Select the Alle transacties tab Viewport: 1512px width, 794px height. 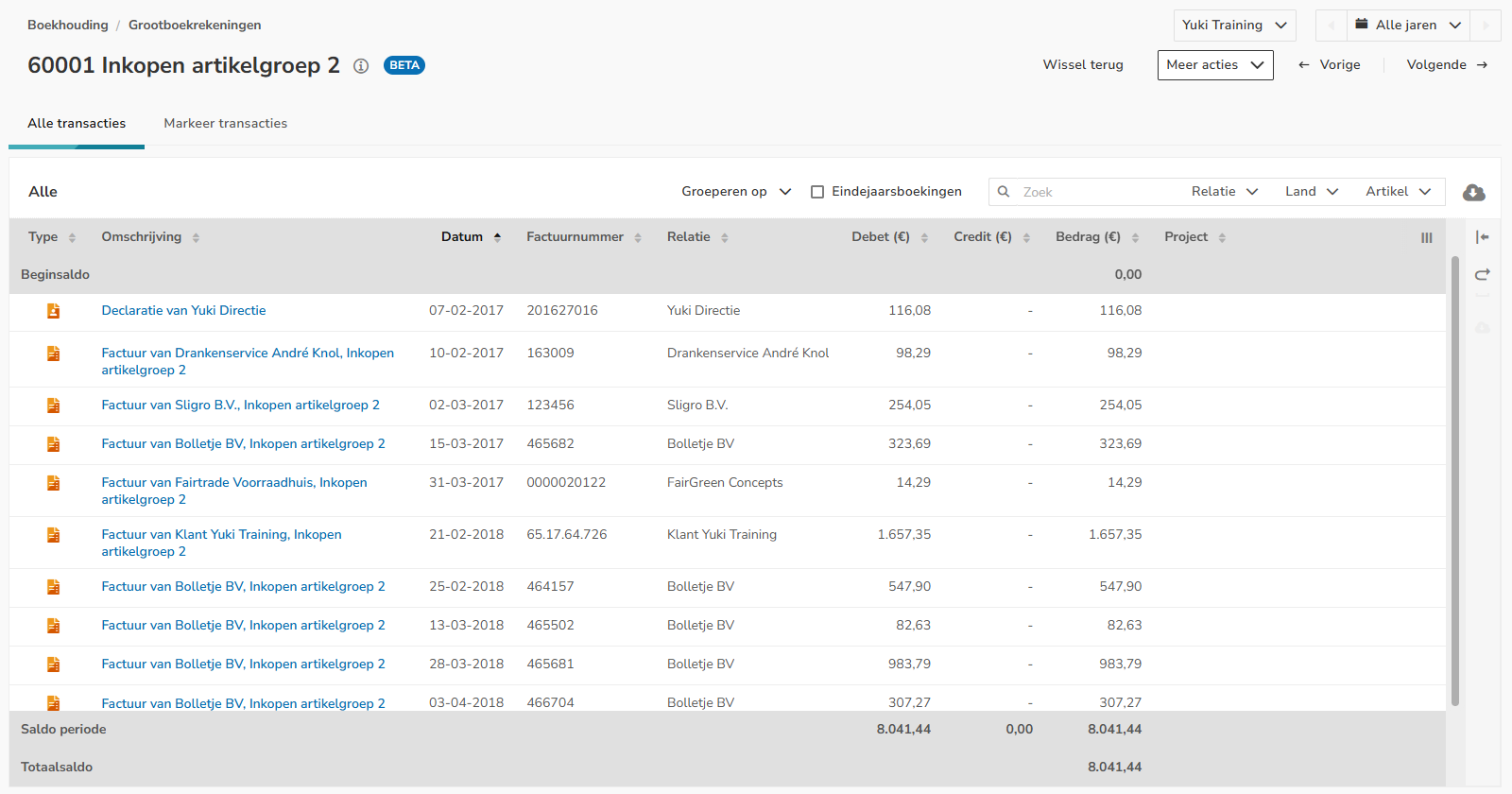pos(77,124)
